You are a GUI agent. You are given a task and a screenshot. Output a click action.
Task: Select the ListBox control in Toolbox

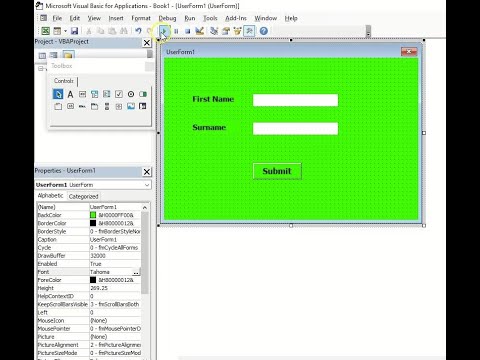106,94
